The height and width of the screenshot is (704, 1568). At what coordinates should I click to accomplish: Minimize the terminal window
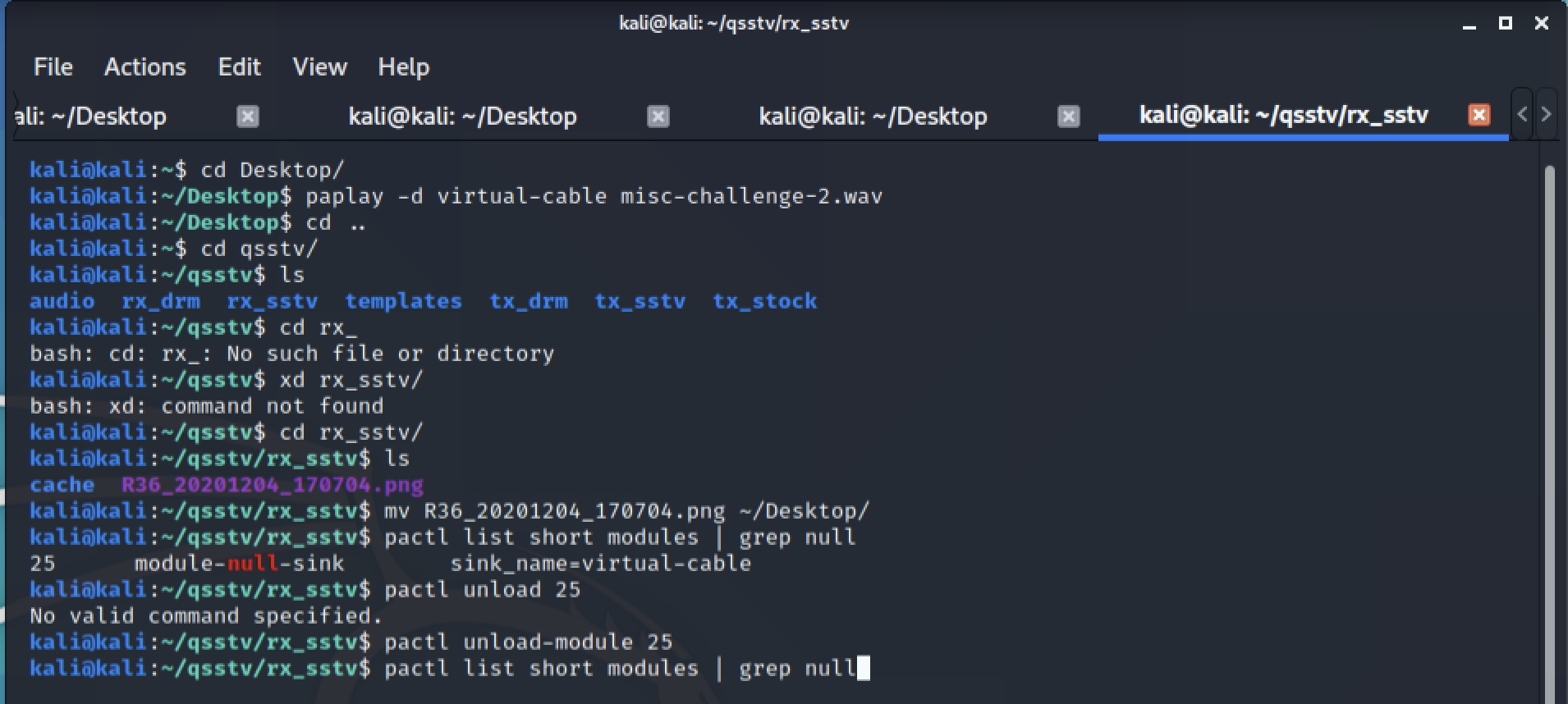coord(1469,24)
